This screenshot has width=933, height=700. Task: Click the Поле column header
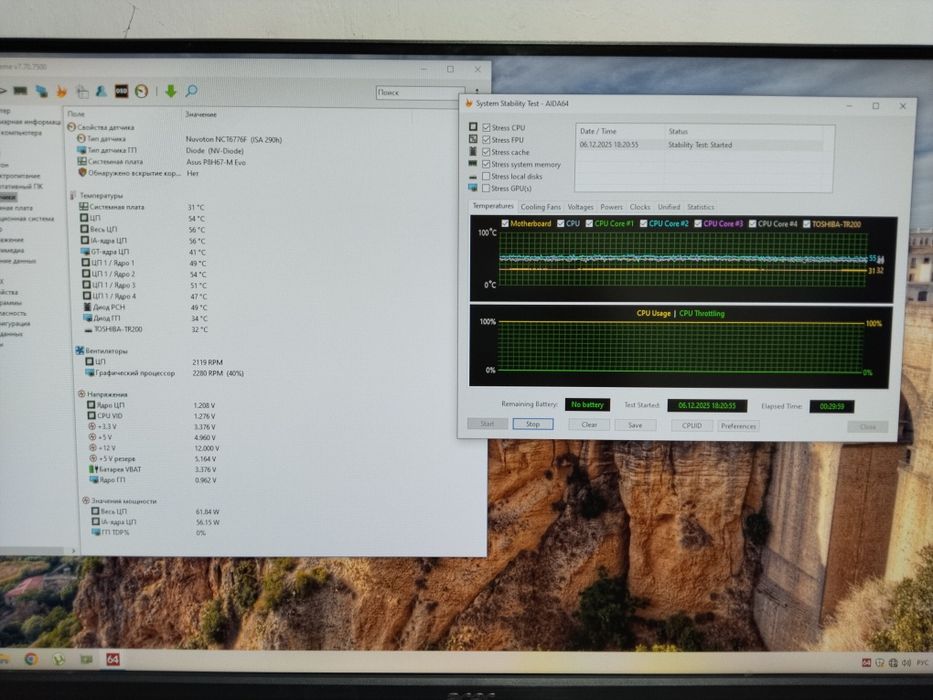76,114
